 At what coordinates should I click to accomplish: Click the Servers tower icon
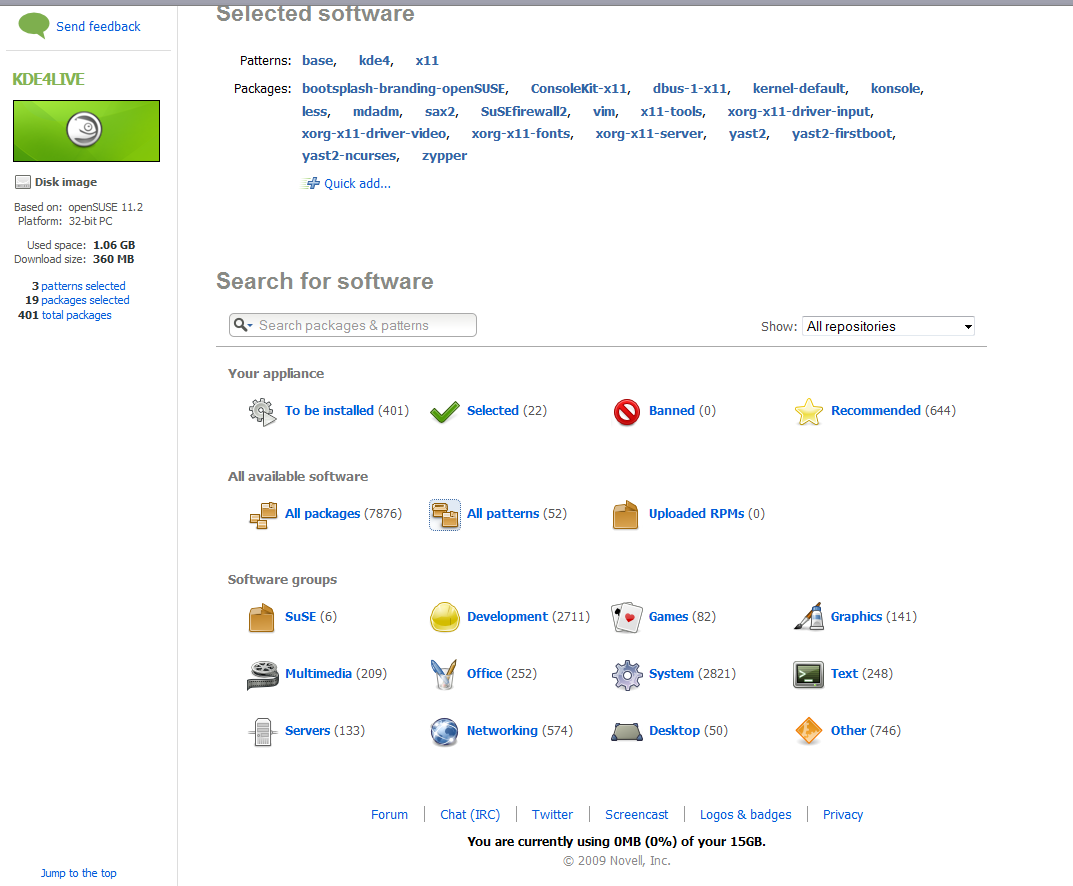263,732
